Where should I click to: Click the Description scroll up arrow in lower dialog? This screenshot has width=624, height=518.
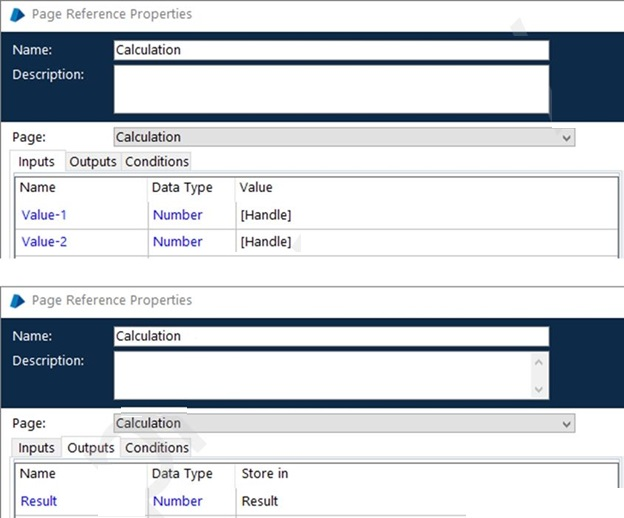point(538,362)
